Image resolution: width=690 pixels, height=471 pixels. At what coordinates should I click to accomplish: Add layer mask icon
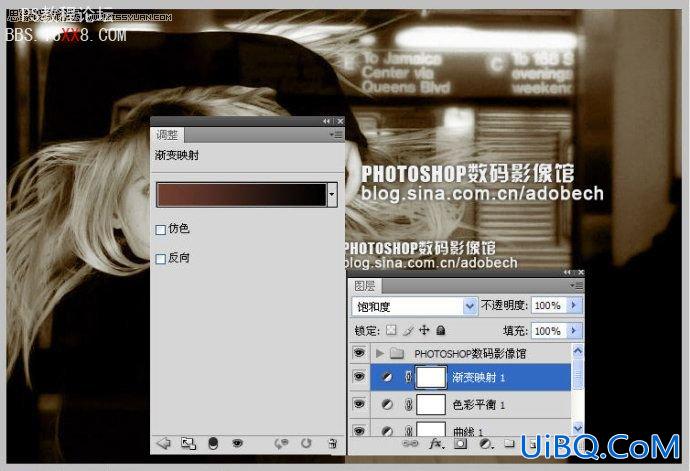(x=461, y=444)
